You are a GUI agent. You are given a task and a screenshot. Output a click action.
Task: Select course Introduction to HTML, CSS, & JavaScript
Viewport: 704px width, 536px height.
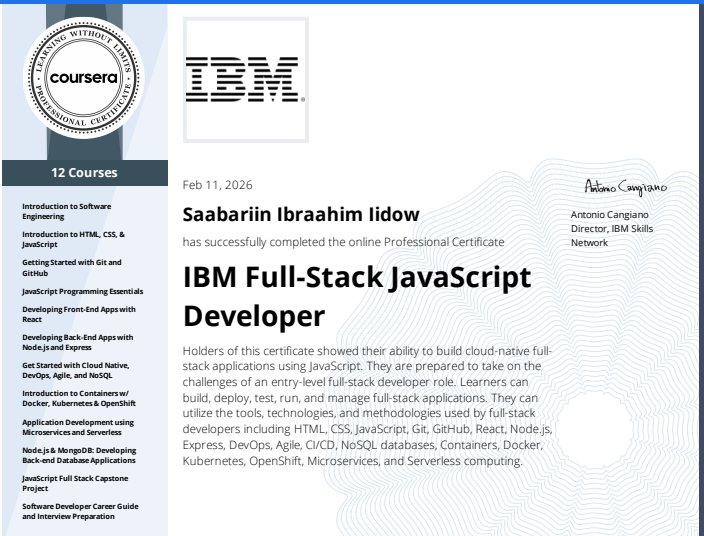tap(73, 239)
